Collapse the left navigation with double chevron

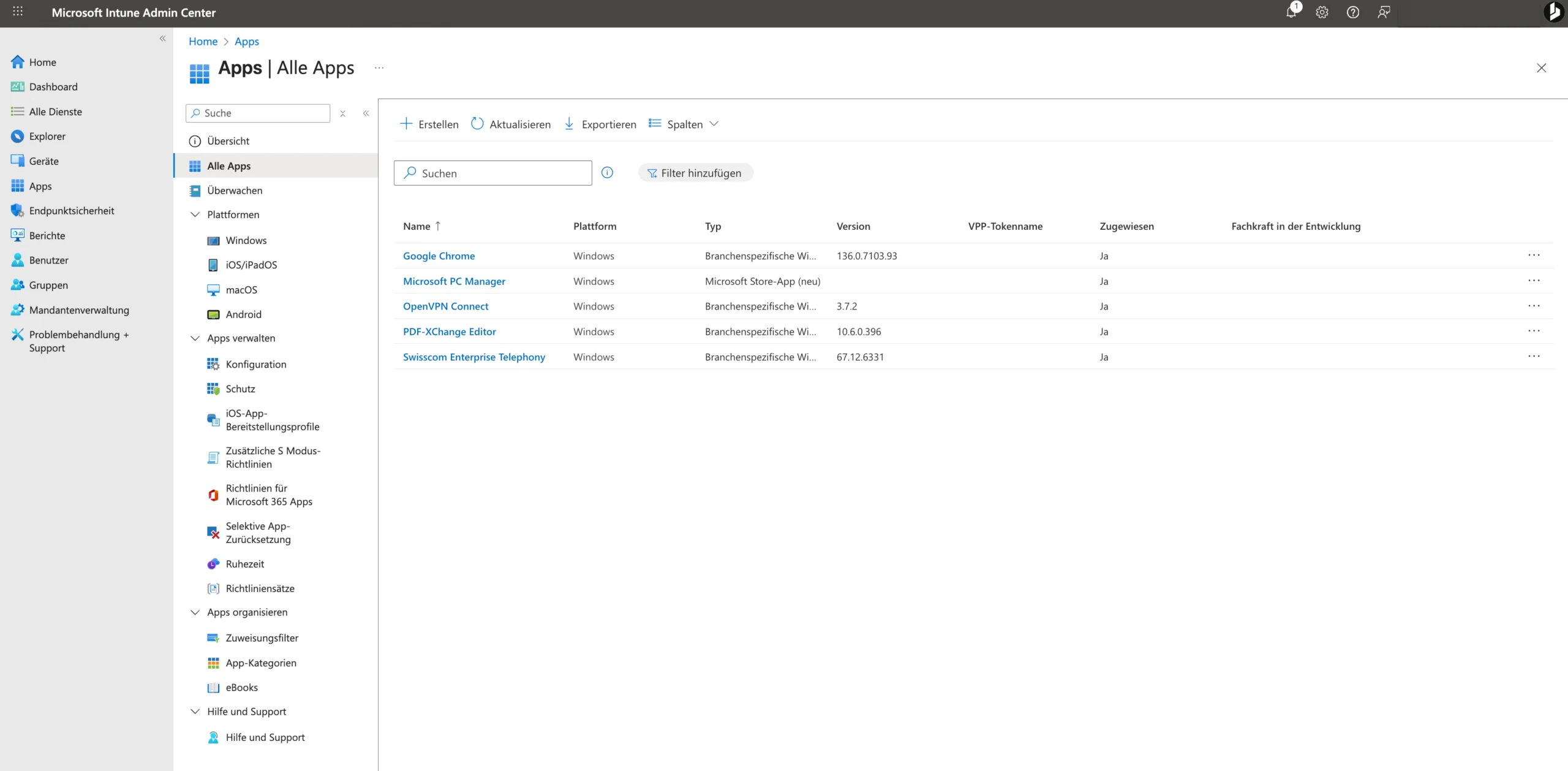tap(162, 39)
